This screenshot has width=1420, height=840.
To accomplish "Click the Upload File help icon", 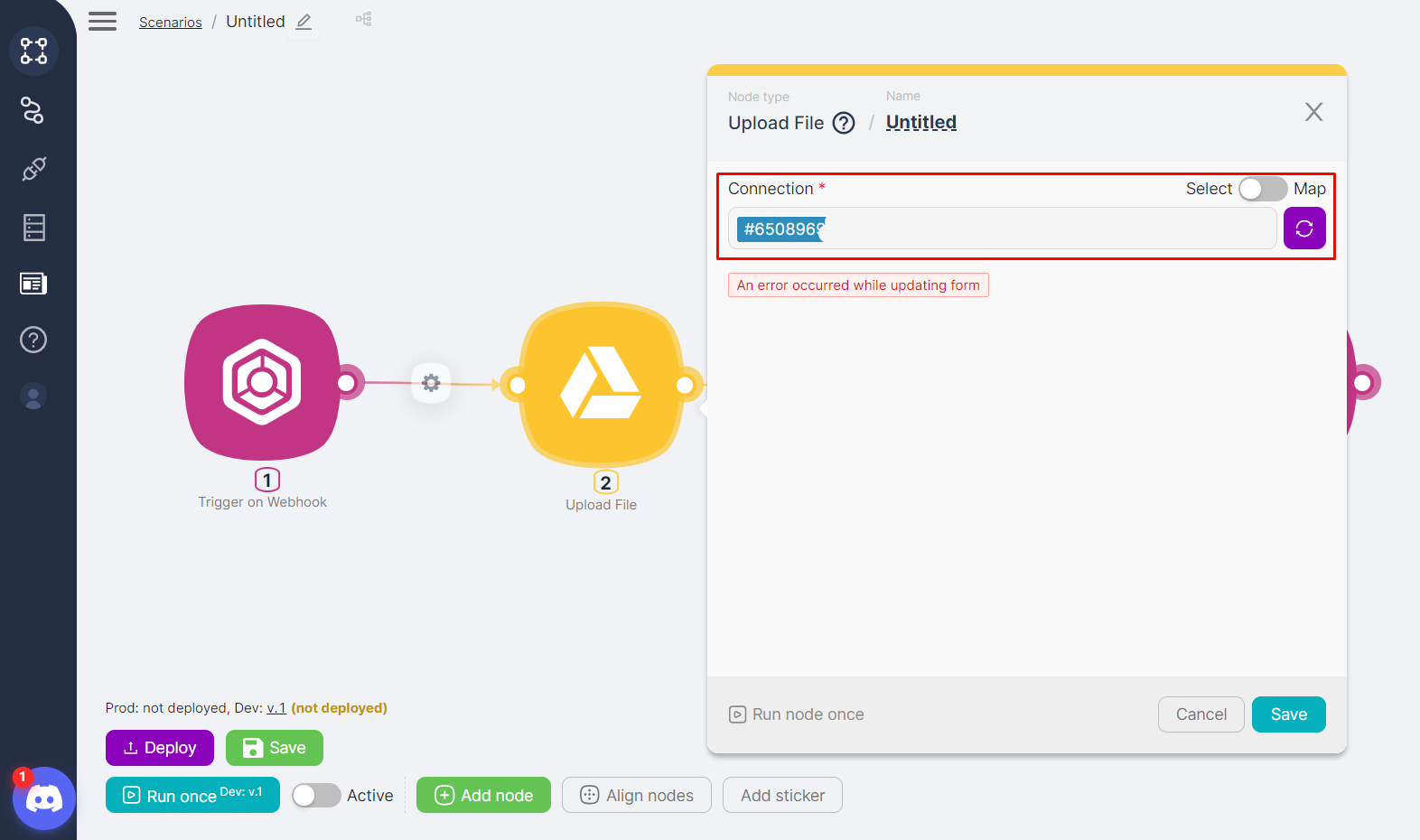I will click(x=843, y=123).
